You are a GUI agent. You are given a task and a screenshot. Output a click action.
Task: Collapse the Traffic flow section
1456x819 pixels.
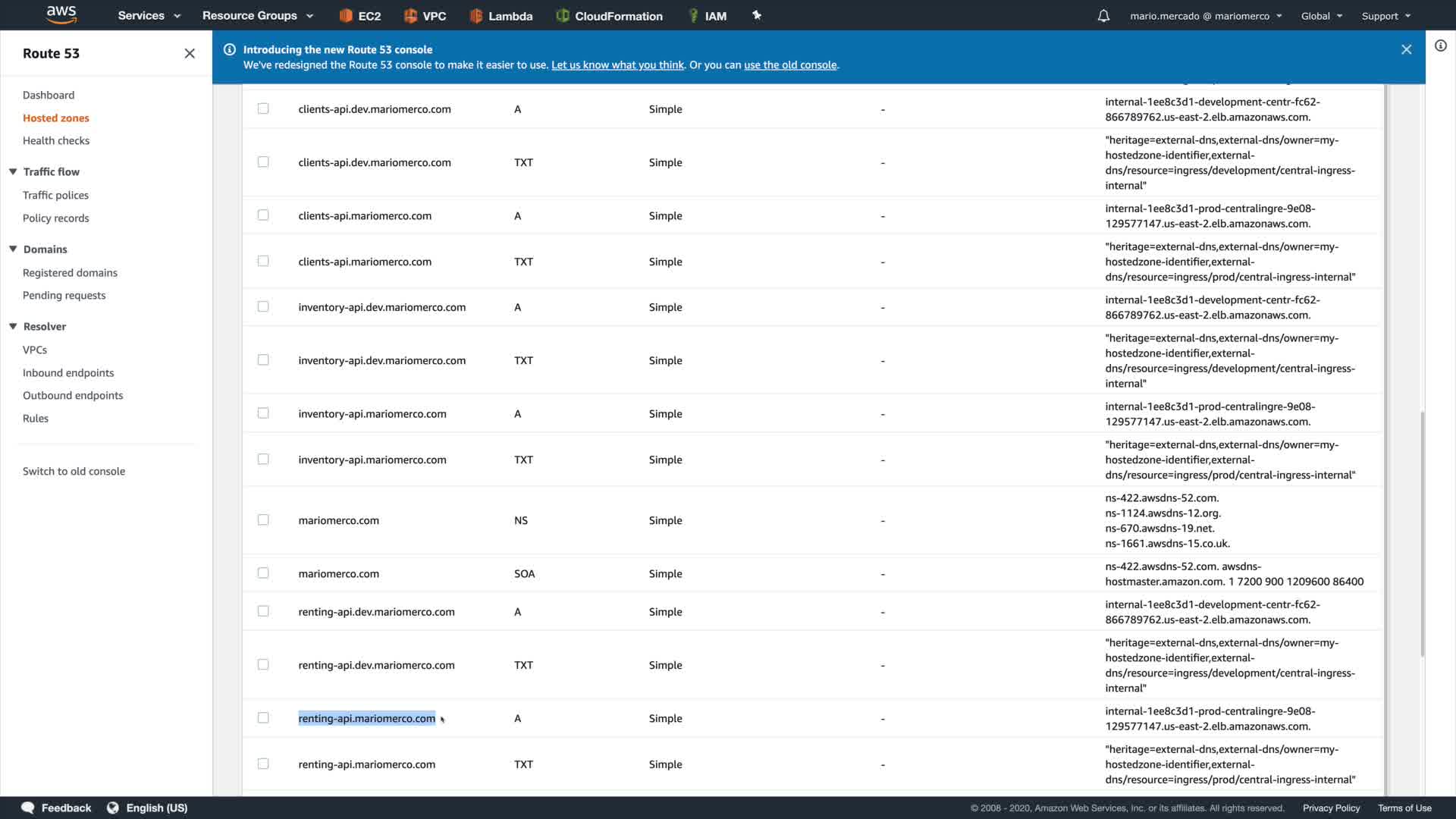click(13, 172)
